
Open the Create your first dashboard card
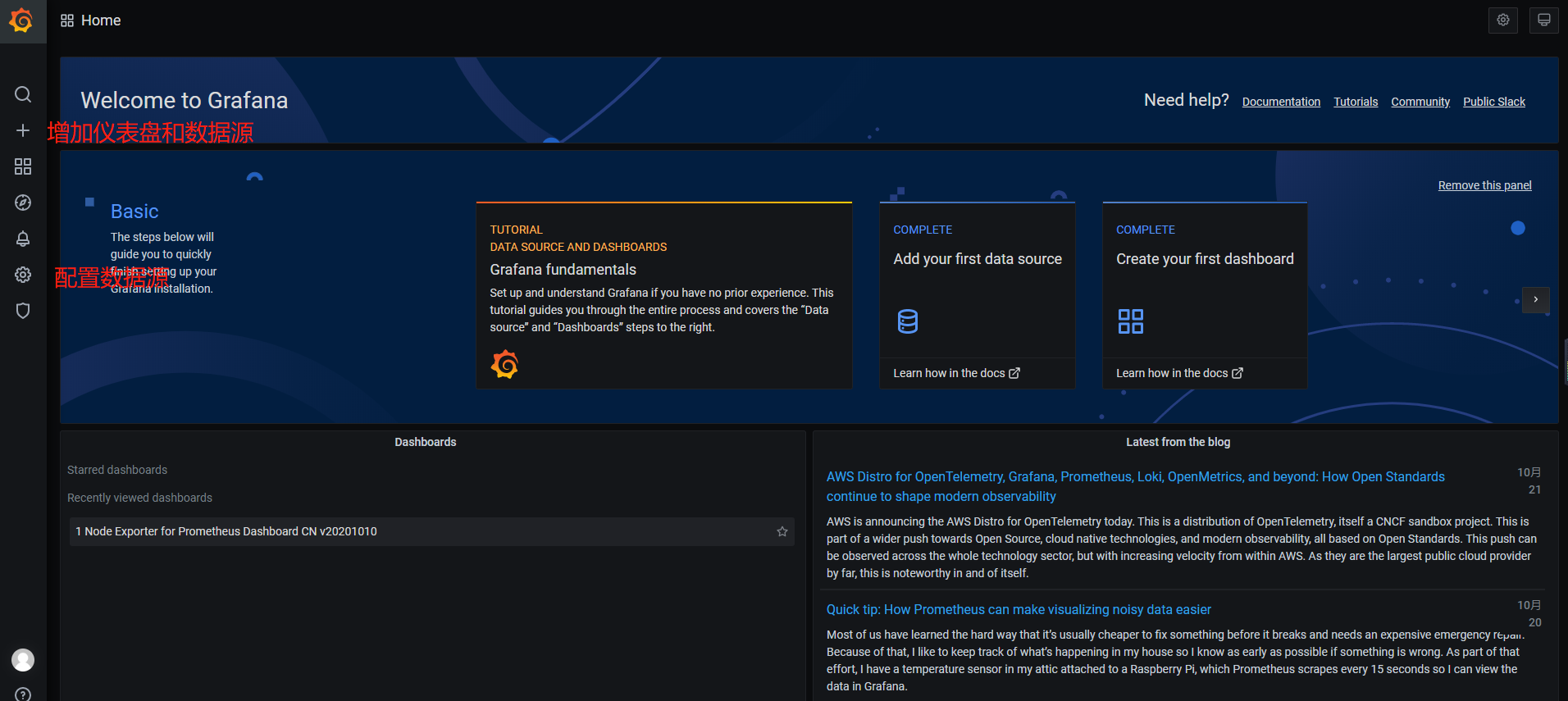(1205, 295)
